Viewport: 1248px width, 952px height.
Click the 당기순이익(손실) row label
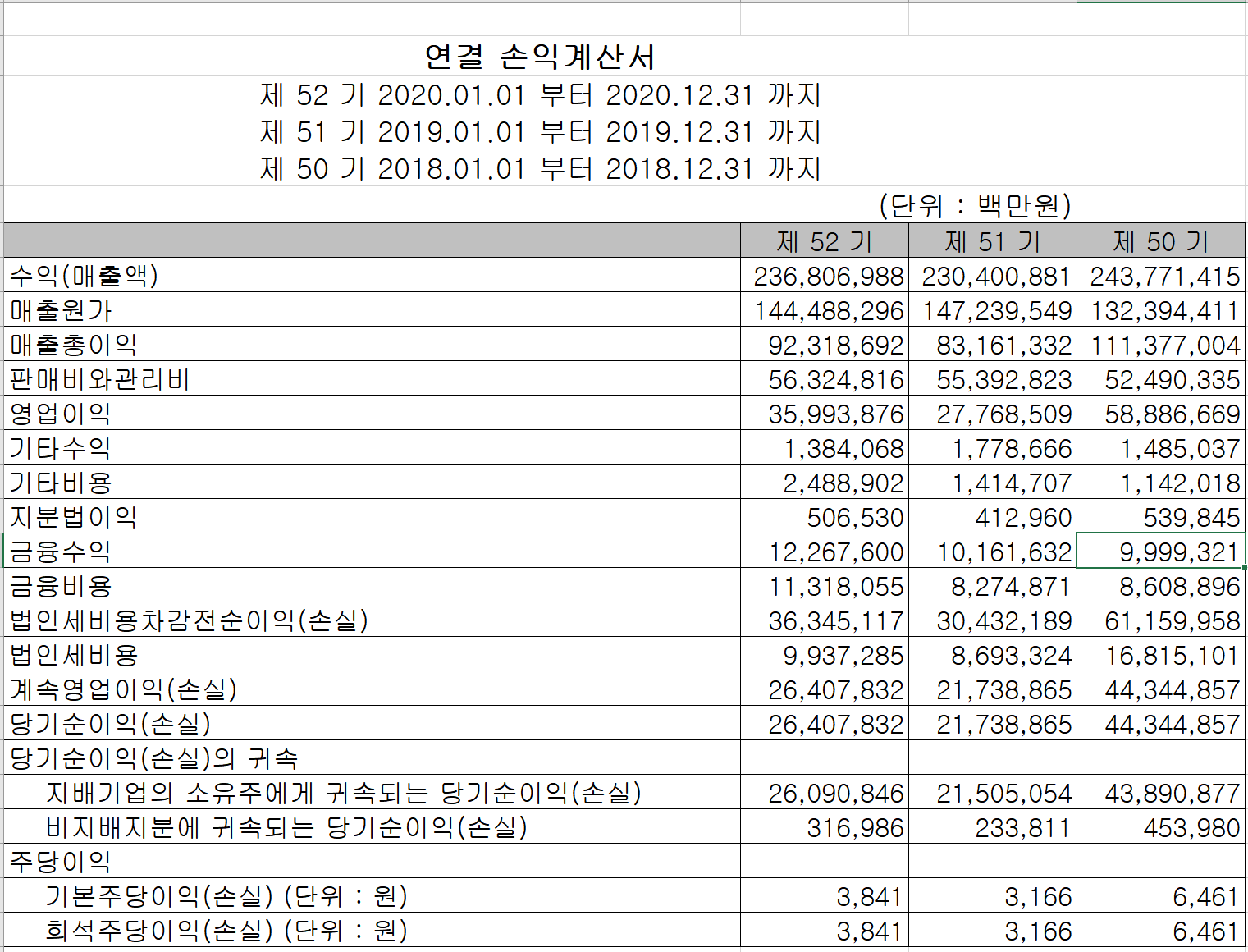[x=110, y=724]
